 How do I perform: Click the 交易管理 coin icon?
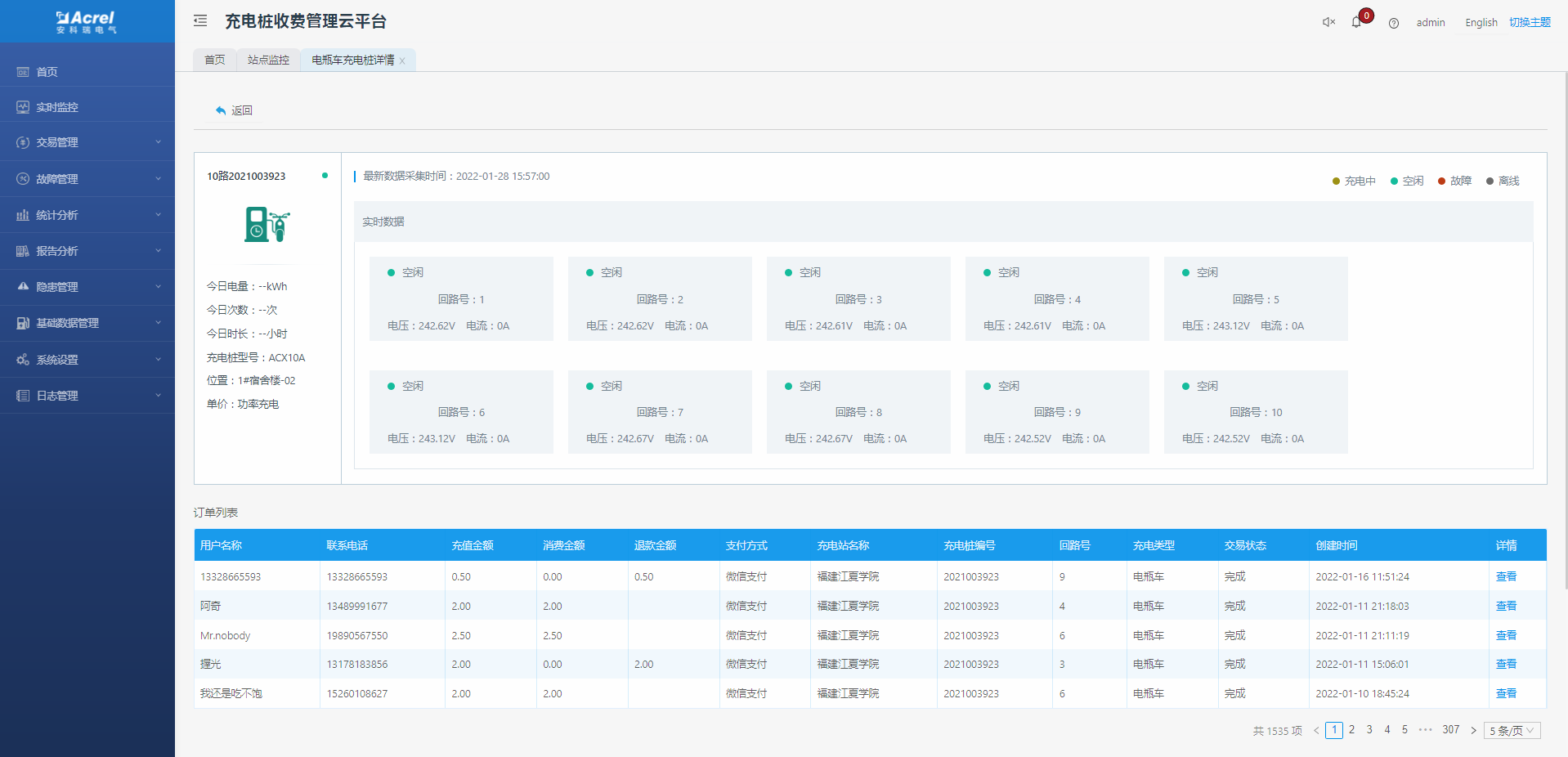[x=23, y=142]
